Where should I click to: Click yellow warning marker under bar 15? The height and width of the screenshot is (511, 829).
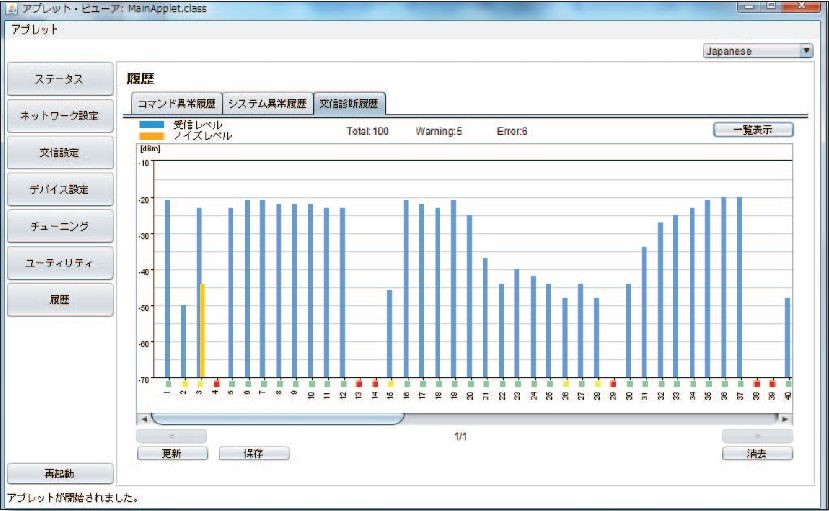391,383
